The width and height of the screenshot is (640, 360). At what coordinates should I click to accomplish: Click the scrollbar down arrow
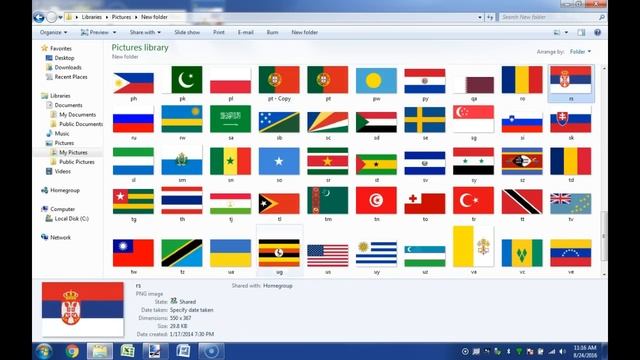tap(604, 274)
